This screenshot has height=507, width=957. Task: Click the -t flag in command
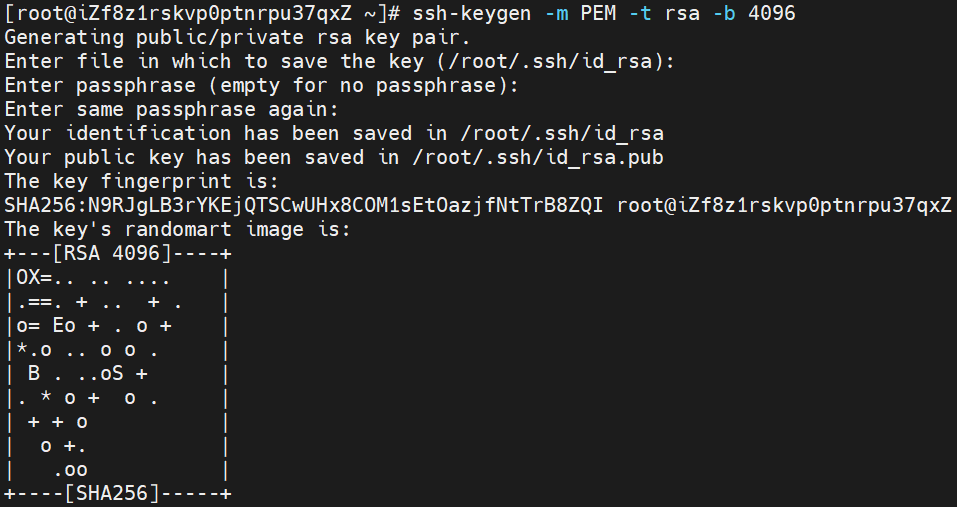pyautogui.click(x=640, y=13)
